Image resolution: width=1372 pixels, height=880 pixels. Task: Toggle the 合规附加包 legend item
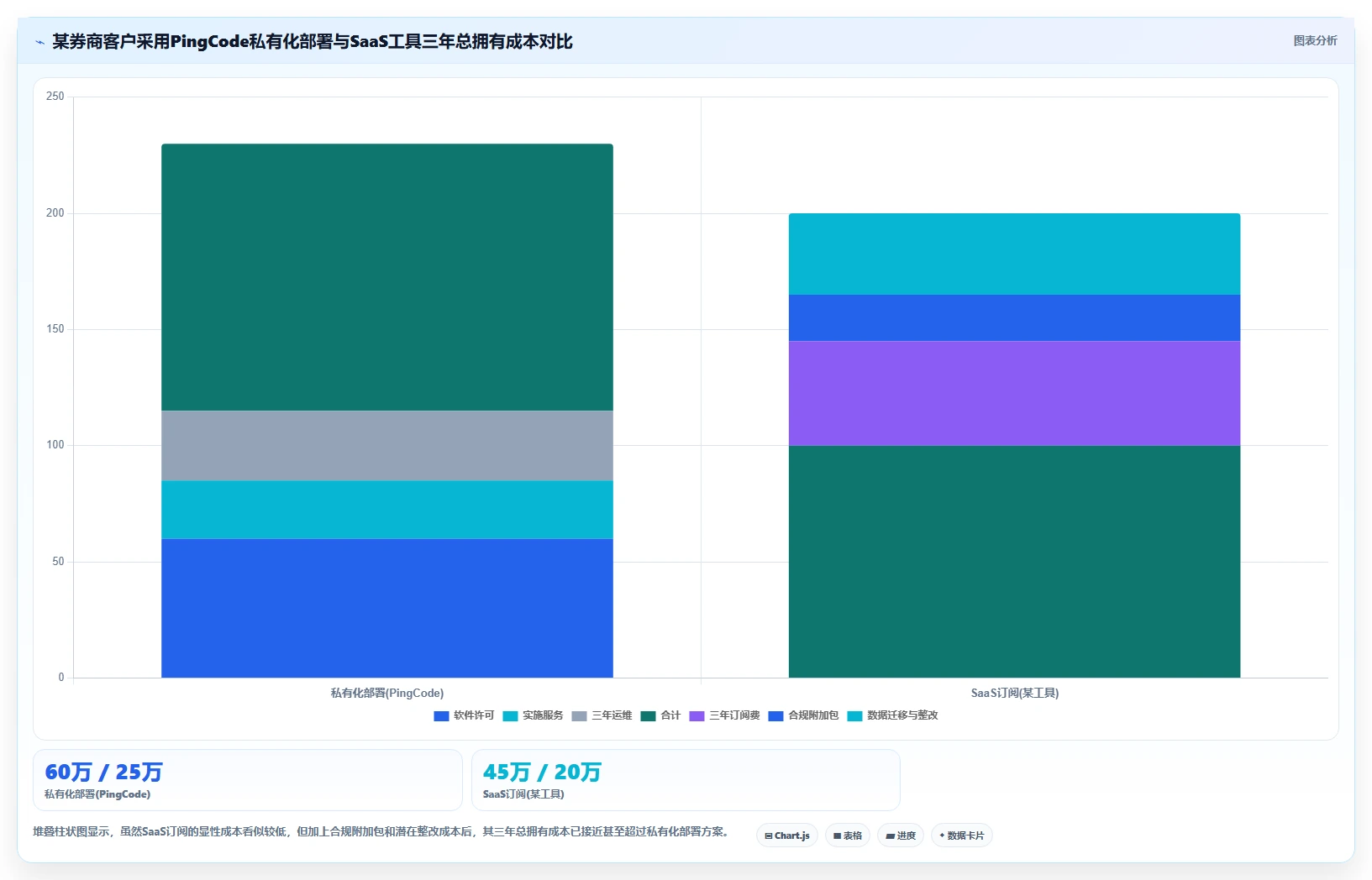(x=803, y=715)
